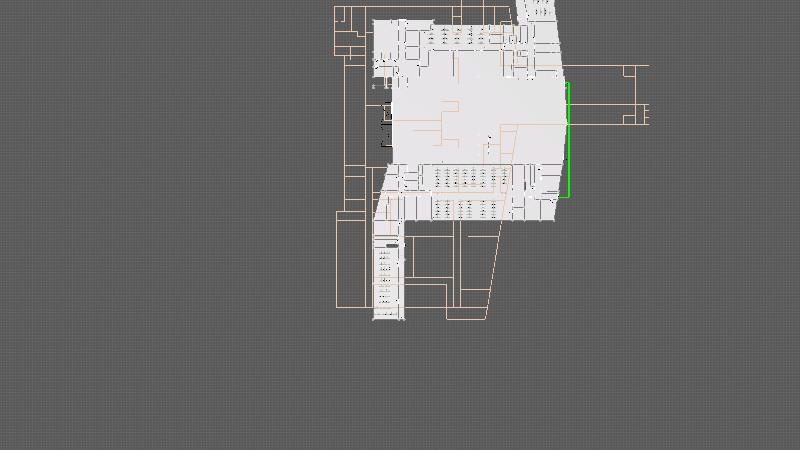The width and height of the screenshot is (800, 450).
Task: Click the upper small orange square at the far right
Action: [629, 71]
